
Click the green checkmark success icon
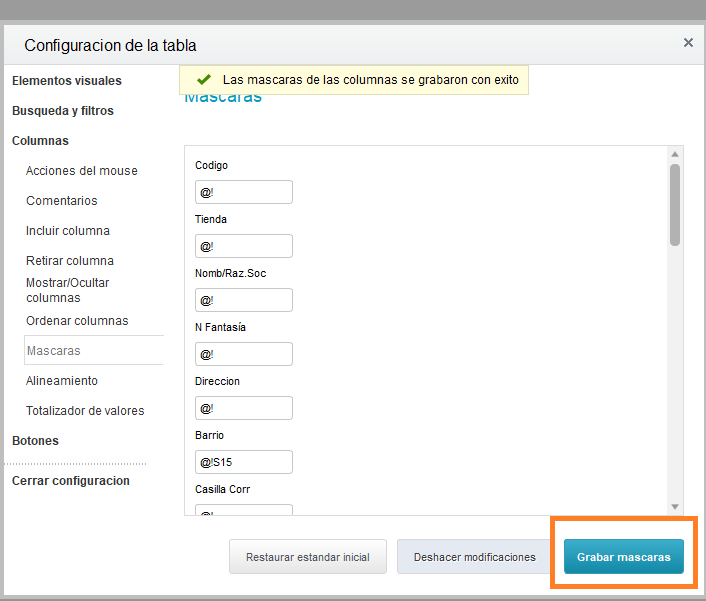point(204,80)
